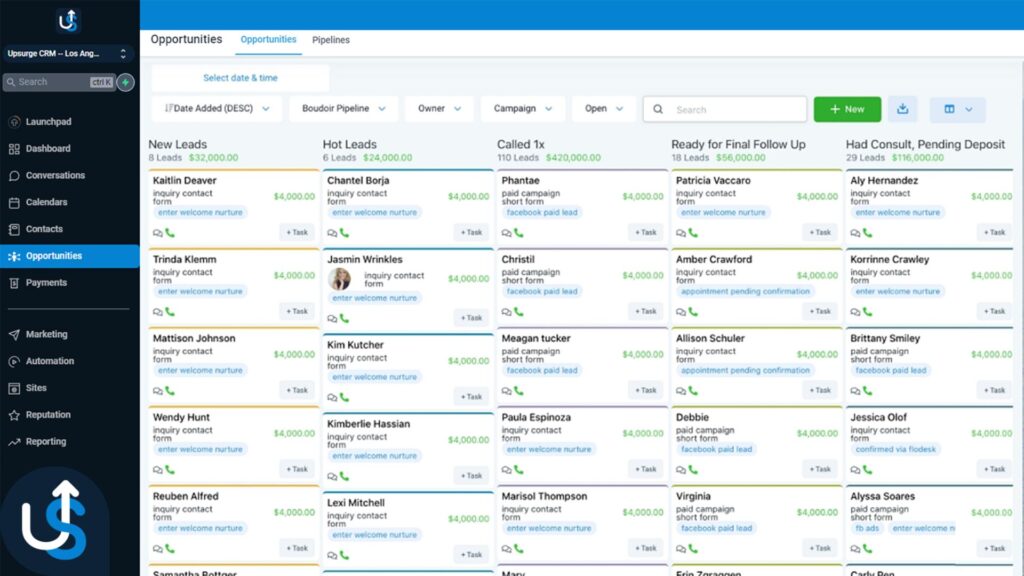Click confirmed via flodesk tag on Jessica Olof
Image resolution: width=1024 pixels, height=576 pixels.
pos(895,450)
